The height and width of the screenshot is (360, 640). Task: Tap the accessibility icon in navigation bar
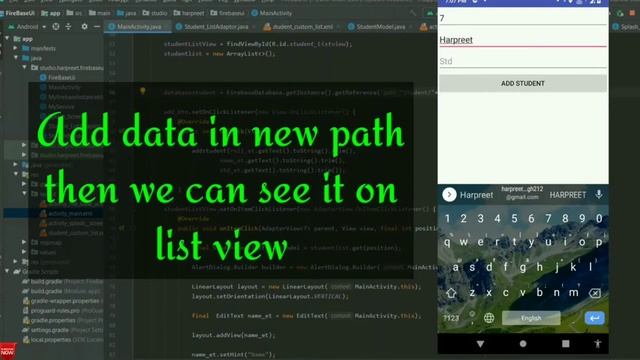[x=598, y=344]
